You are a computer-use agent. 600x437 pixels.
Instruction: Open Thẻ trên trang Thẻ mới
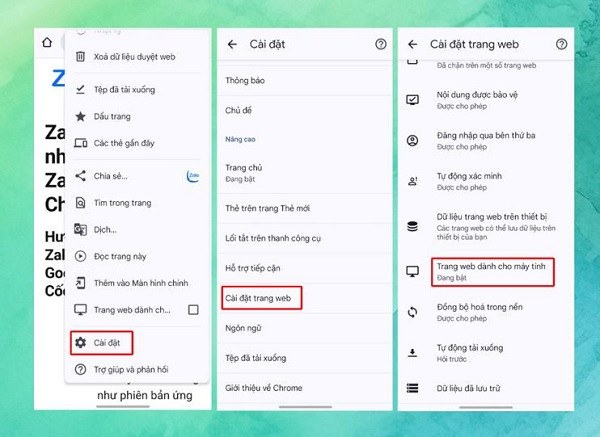305,208
